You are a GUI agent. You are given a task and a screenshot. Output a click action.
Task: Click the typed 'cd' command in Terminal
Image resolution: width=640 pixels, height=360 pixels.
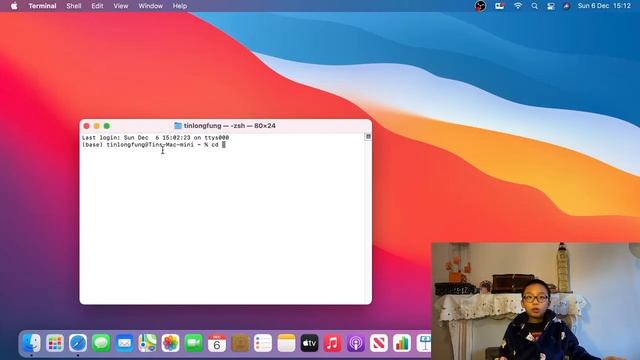(x=215, y=145)
